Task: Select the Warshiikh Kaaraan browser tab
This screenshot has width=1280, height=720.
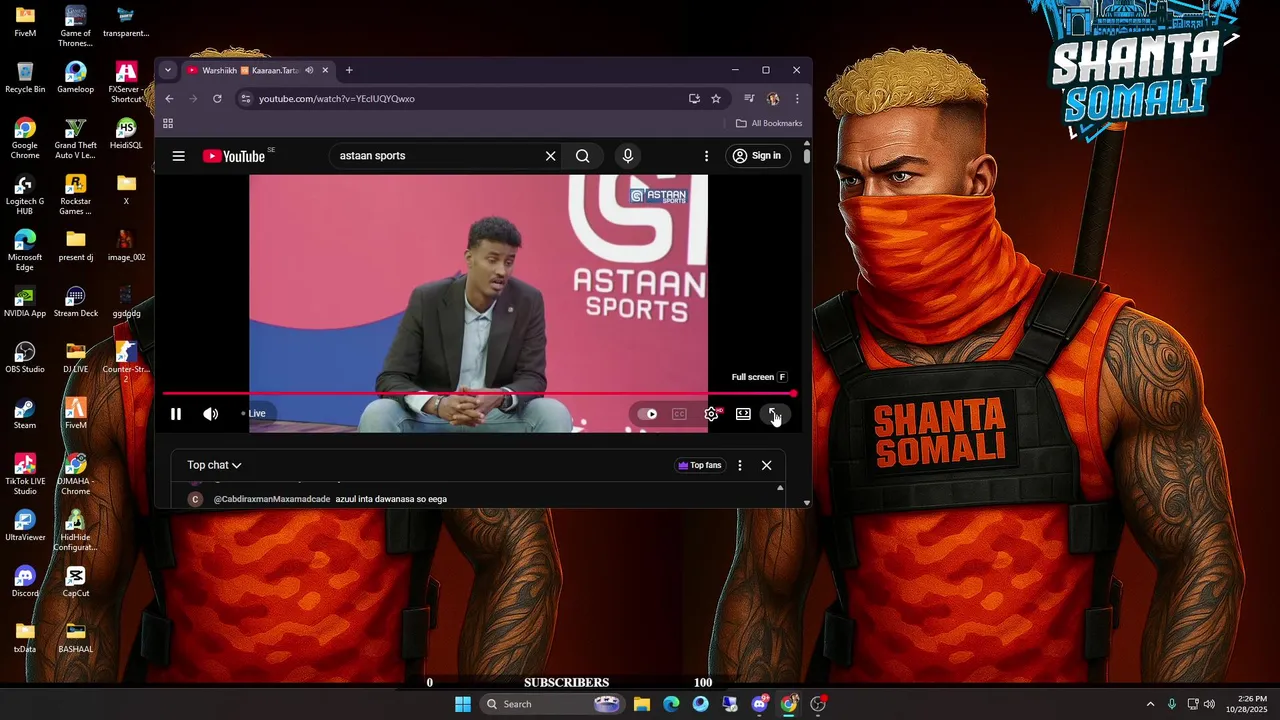Action: pos(251,70)
